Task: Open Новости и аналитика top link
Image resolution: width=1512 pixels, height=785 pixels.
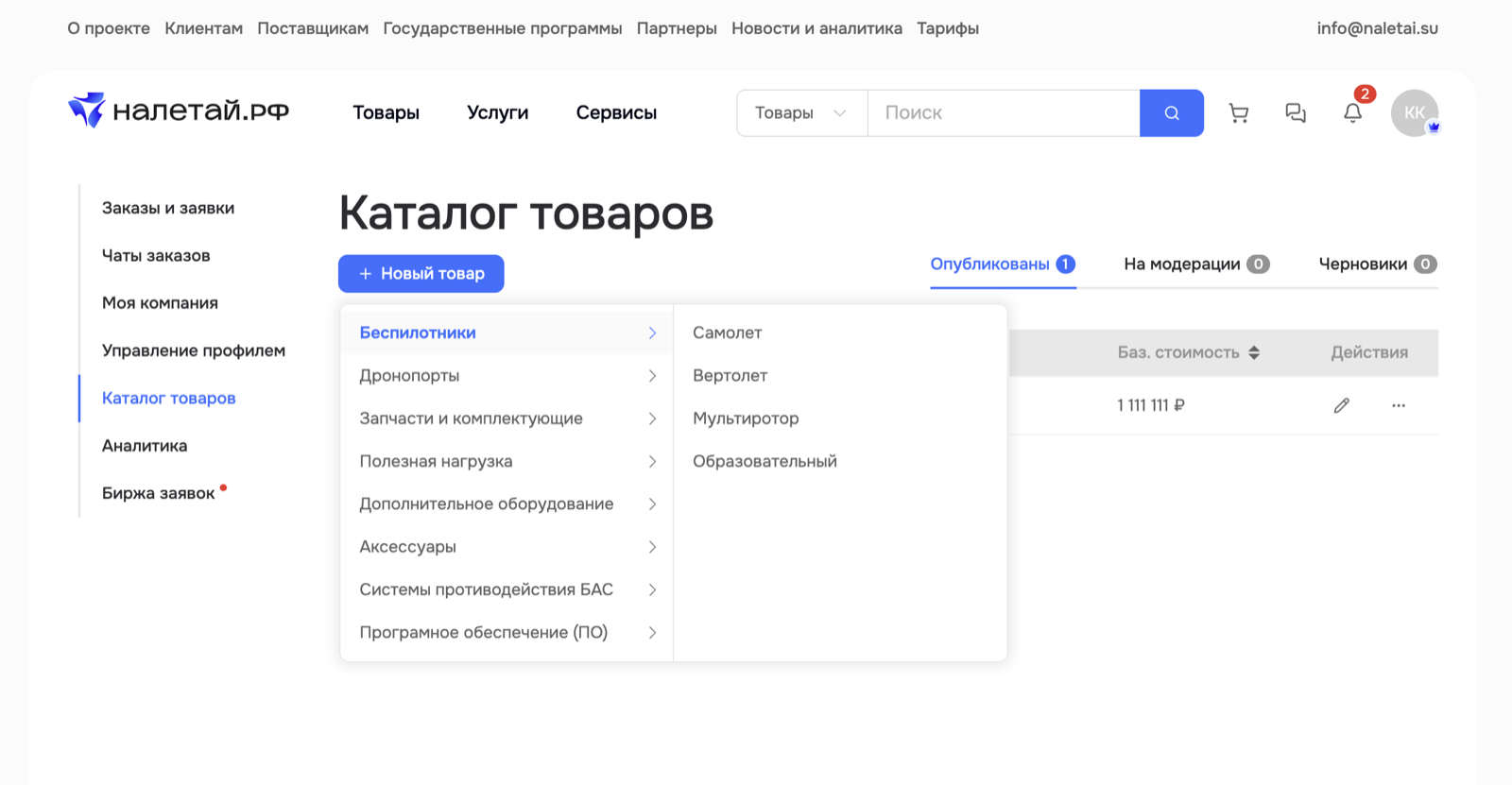Action: (816, 28)
